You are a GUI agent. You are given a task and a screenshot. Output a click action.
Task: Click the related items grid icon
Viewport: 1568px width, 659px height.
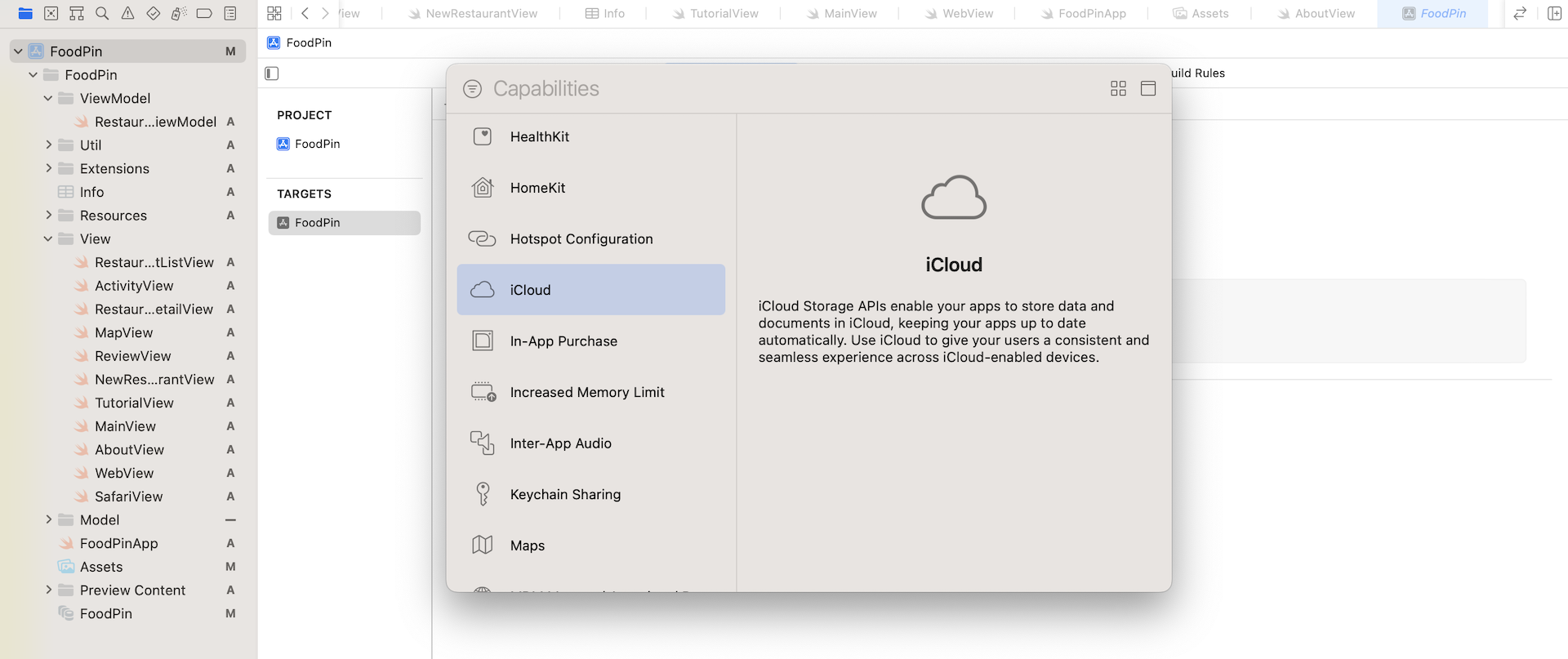click(274, 13)
